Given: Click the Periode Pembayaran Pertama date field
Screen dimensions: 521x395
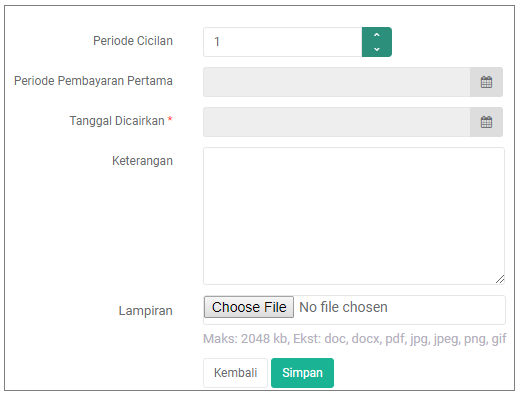Looking at the screenshot, I should tap(337, 82).
